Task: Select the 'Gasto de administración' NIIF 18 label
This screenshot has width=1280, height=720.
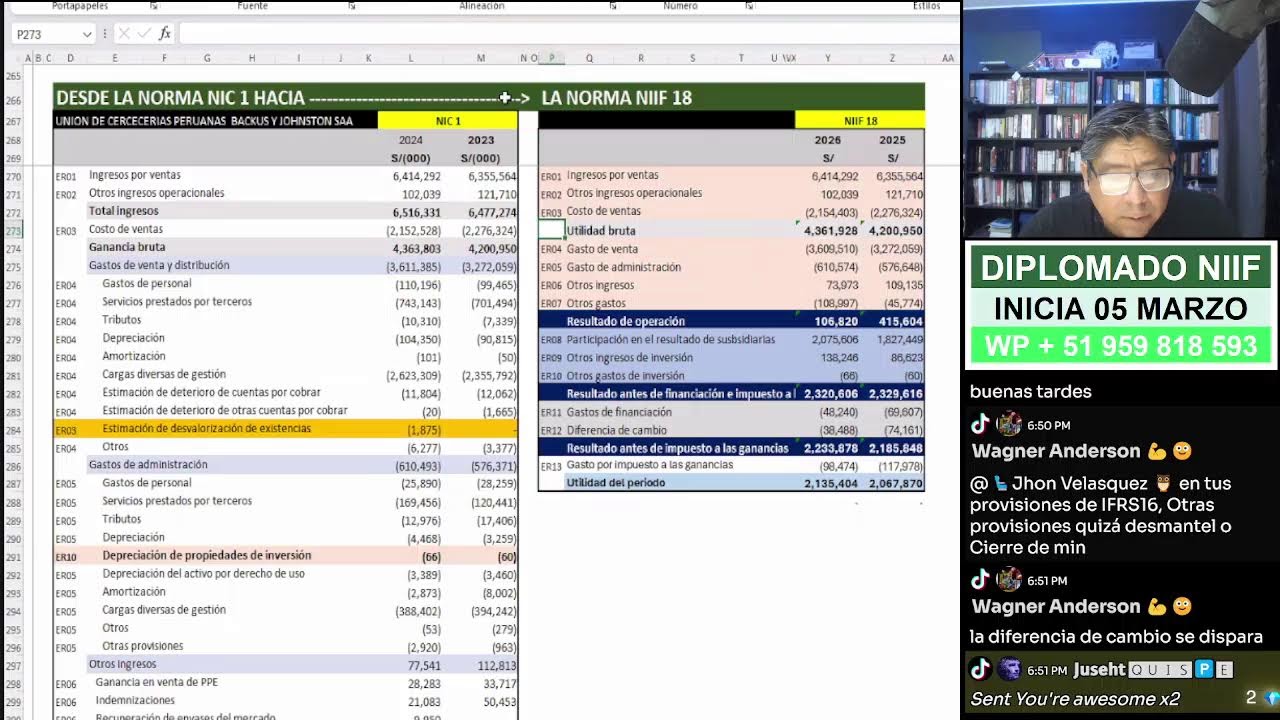Action: (623, 267)
